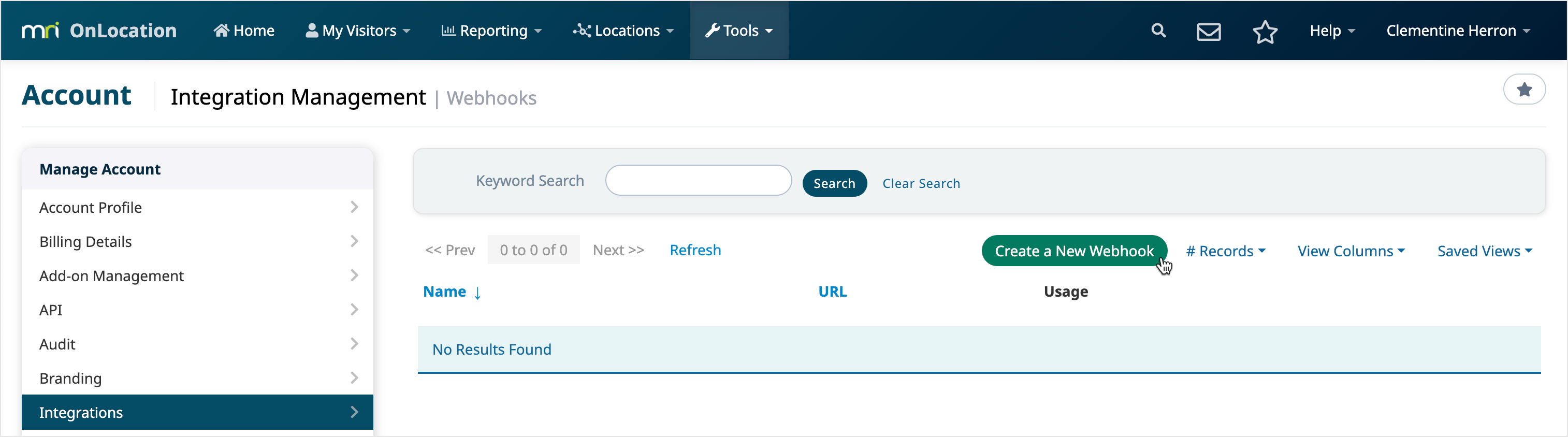The width and height of the screenshot is (1568, 437).
Task: Open the Locations menu
Action: coord(623,31)
